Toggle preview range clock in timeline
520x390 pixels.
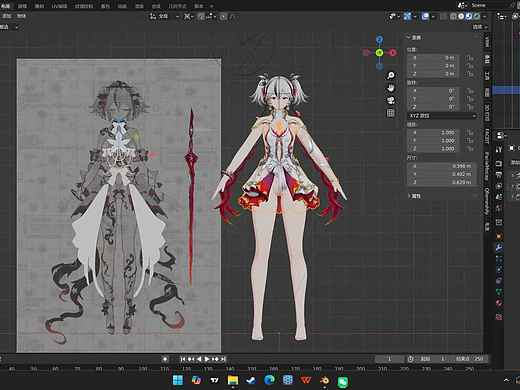click(411, 359)
